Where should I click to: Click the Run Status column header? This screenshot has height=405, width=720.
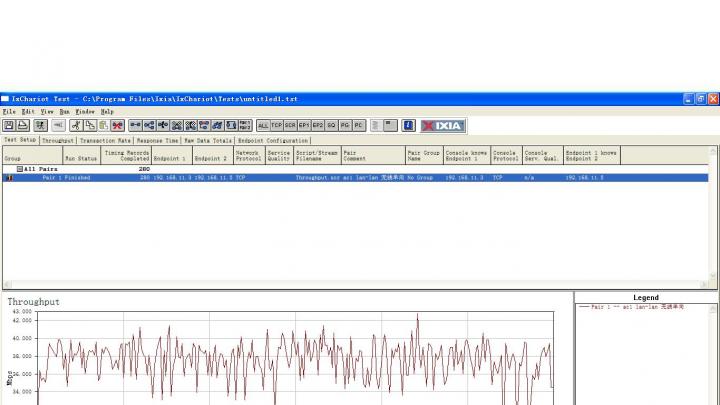81,155
